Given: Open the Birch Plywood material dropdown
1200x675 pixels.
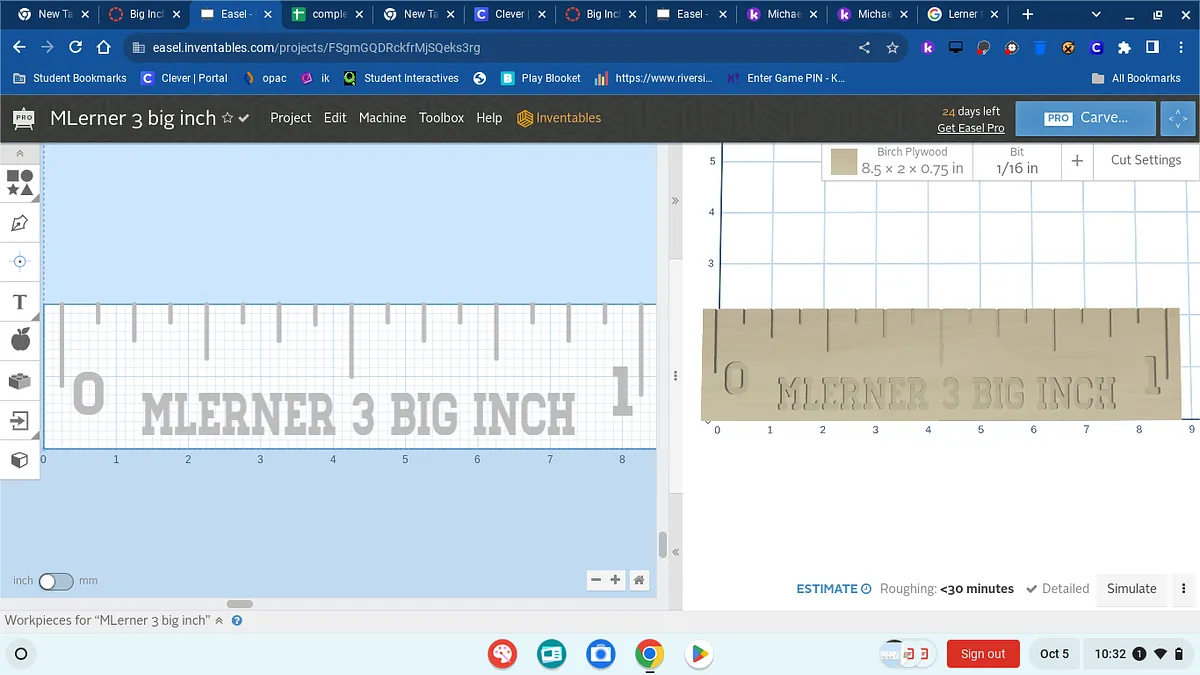Looking at the screenshot, I should [x=911, y=161].
